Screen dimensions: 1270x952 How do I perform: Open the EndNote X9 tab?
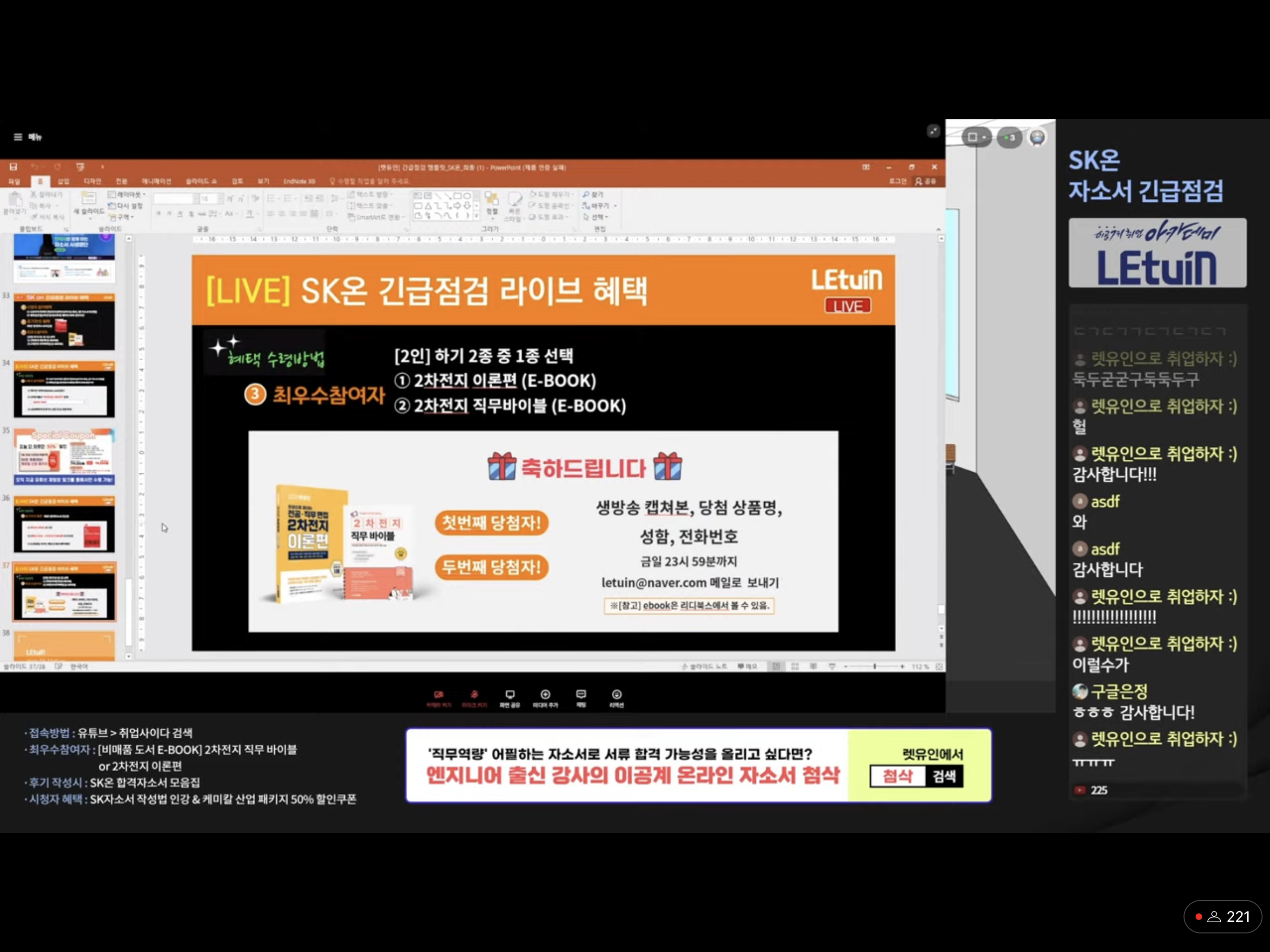coord(299,181)
